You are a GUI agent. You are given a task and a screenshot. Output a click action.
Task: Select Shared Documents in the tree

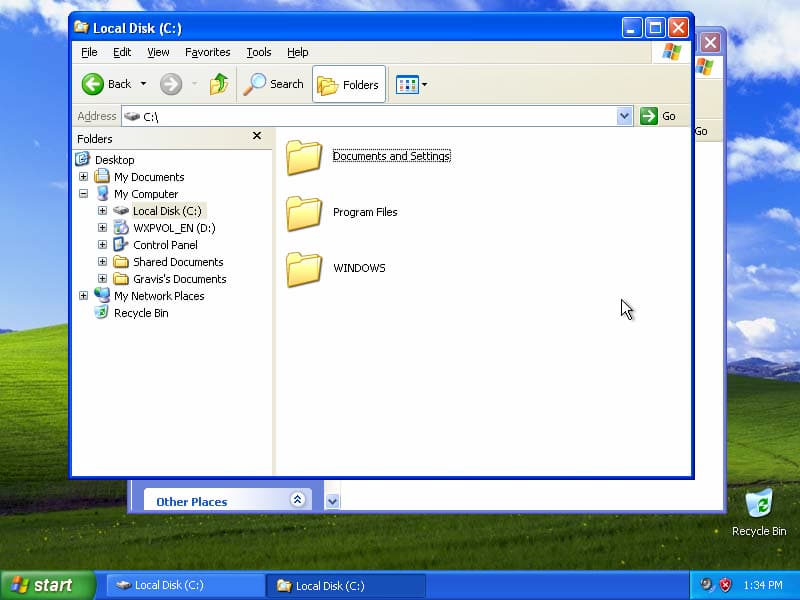tap(178, 262)
